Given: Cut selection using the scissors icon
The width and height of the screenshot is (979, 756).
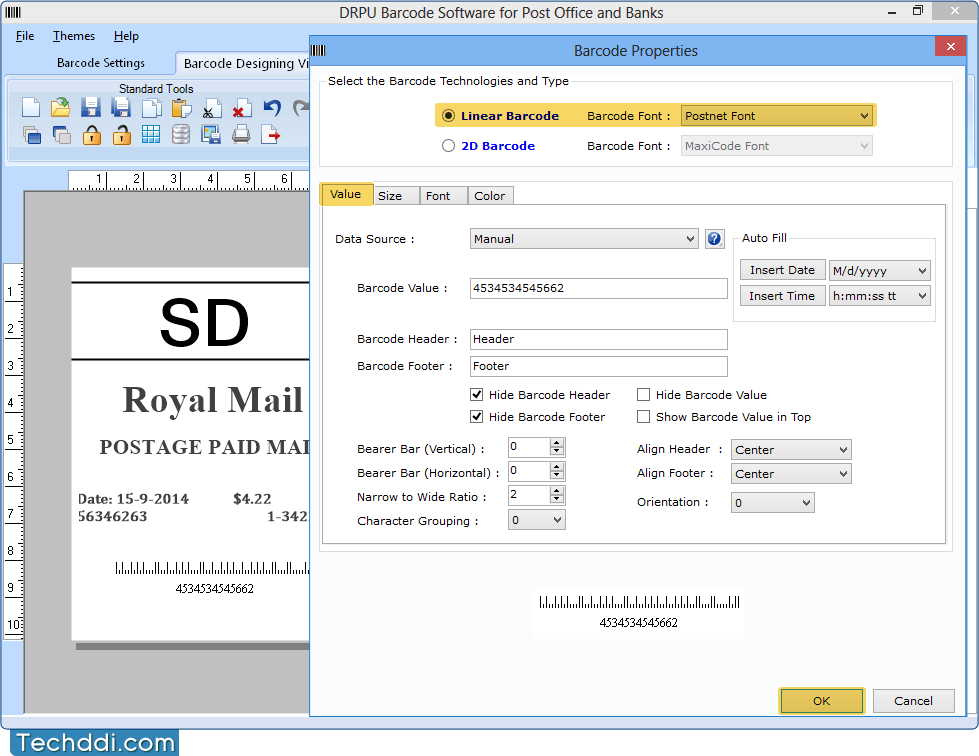Looking at the screenshot, I should 211,107.
